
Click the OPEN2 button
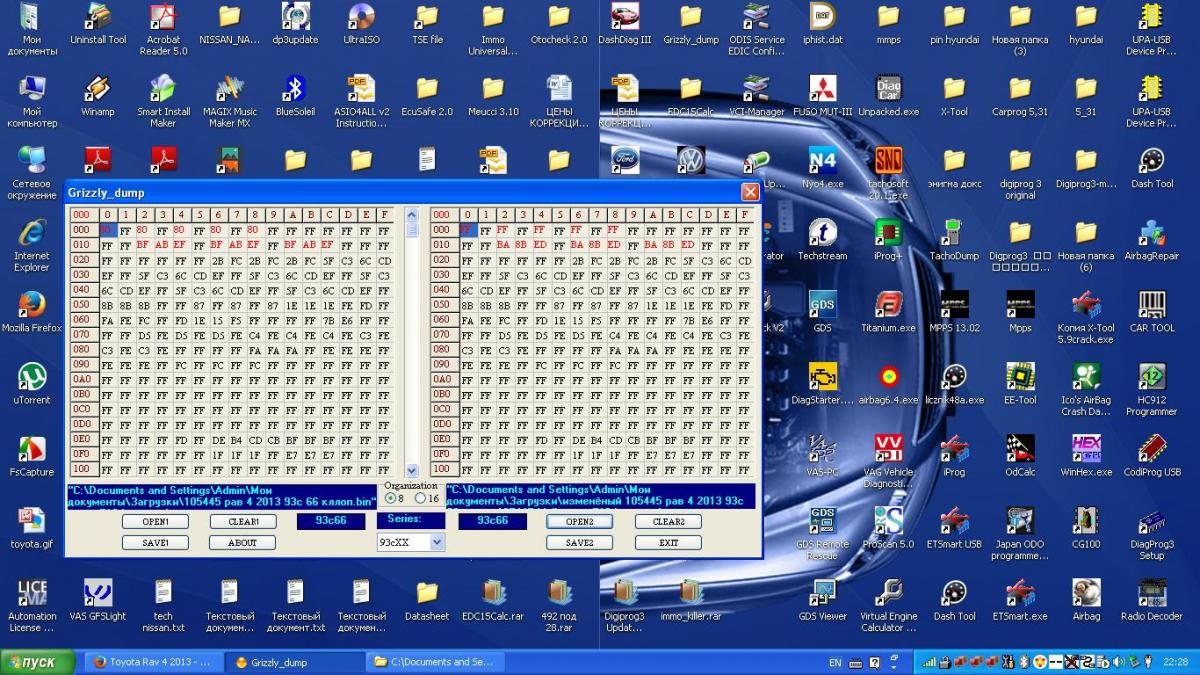click(579, 522)
